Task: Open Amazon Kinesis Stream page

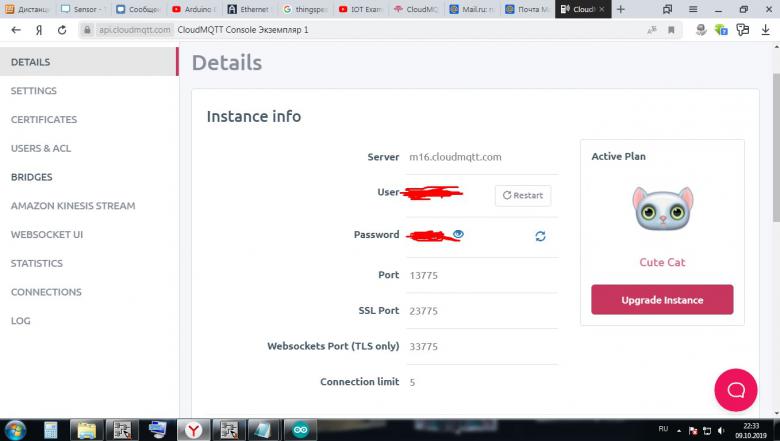Action: tap(73, 206)
